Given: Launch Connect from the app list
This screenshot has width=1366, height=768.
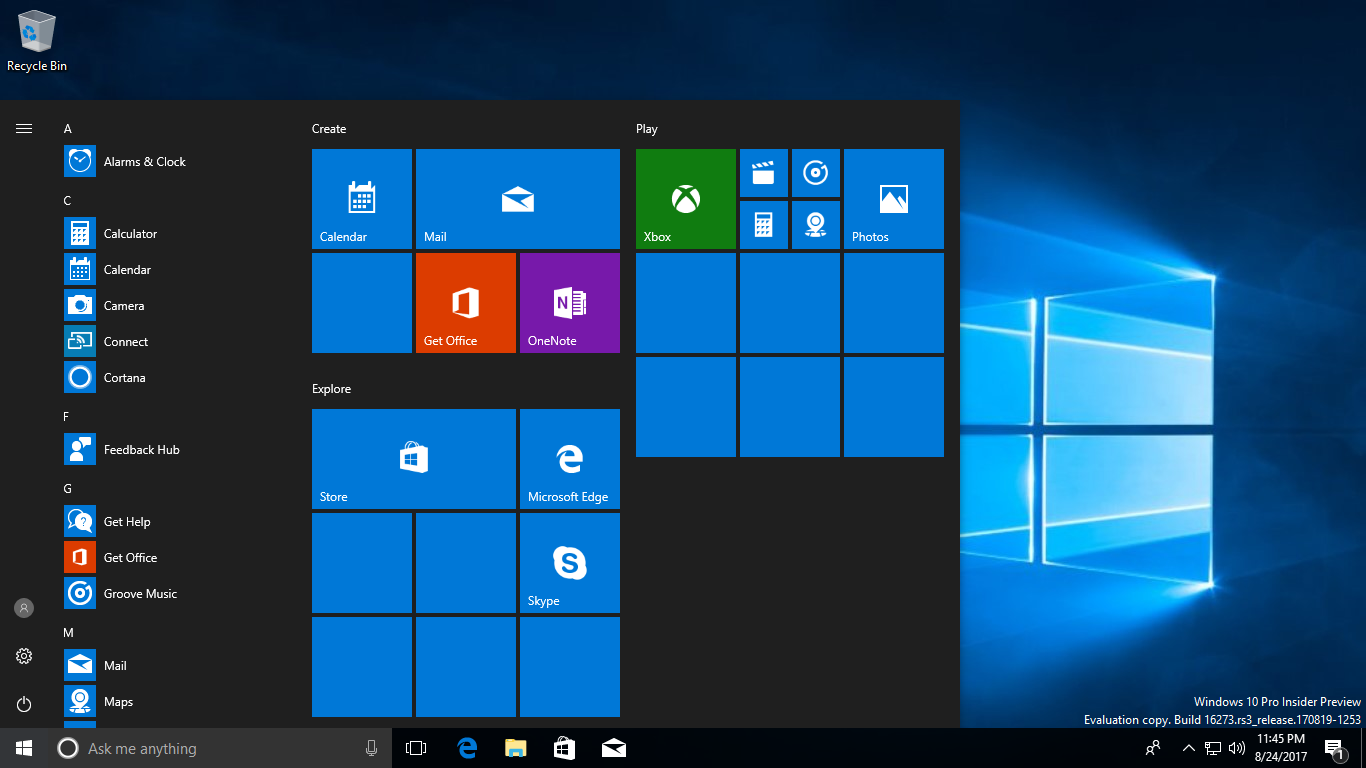Looking at the screenshot, I should [176, 342].
